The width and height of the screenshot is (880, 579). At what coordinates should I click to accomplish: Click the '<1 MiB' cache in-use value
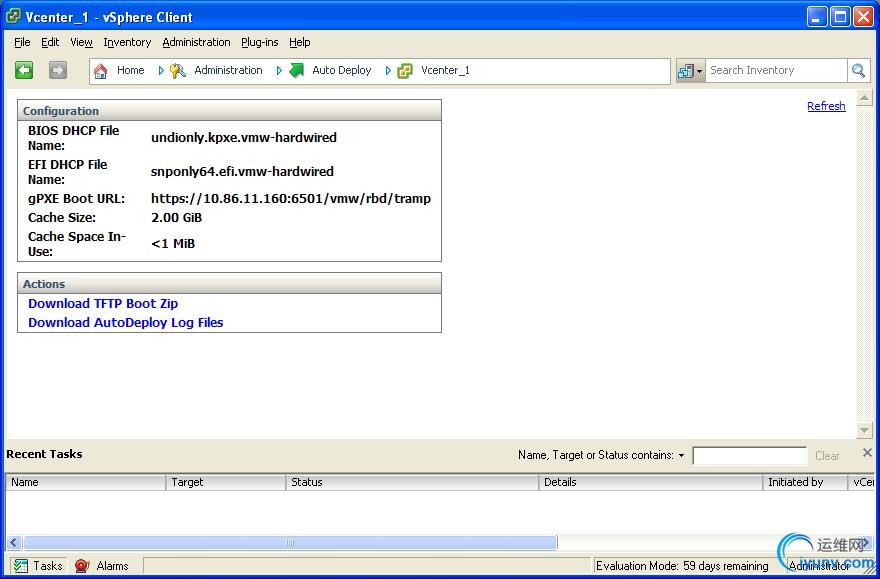pyautogui.click(x=173, y=244)
